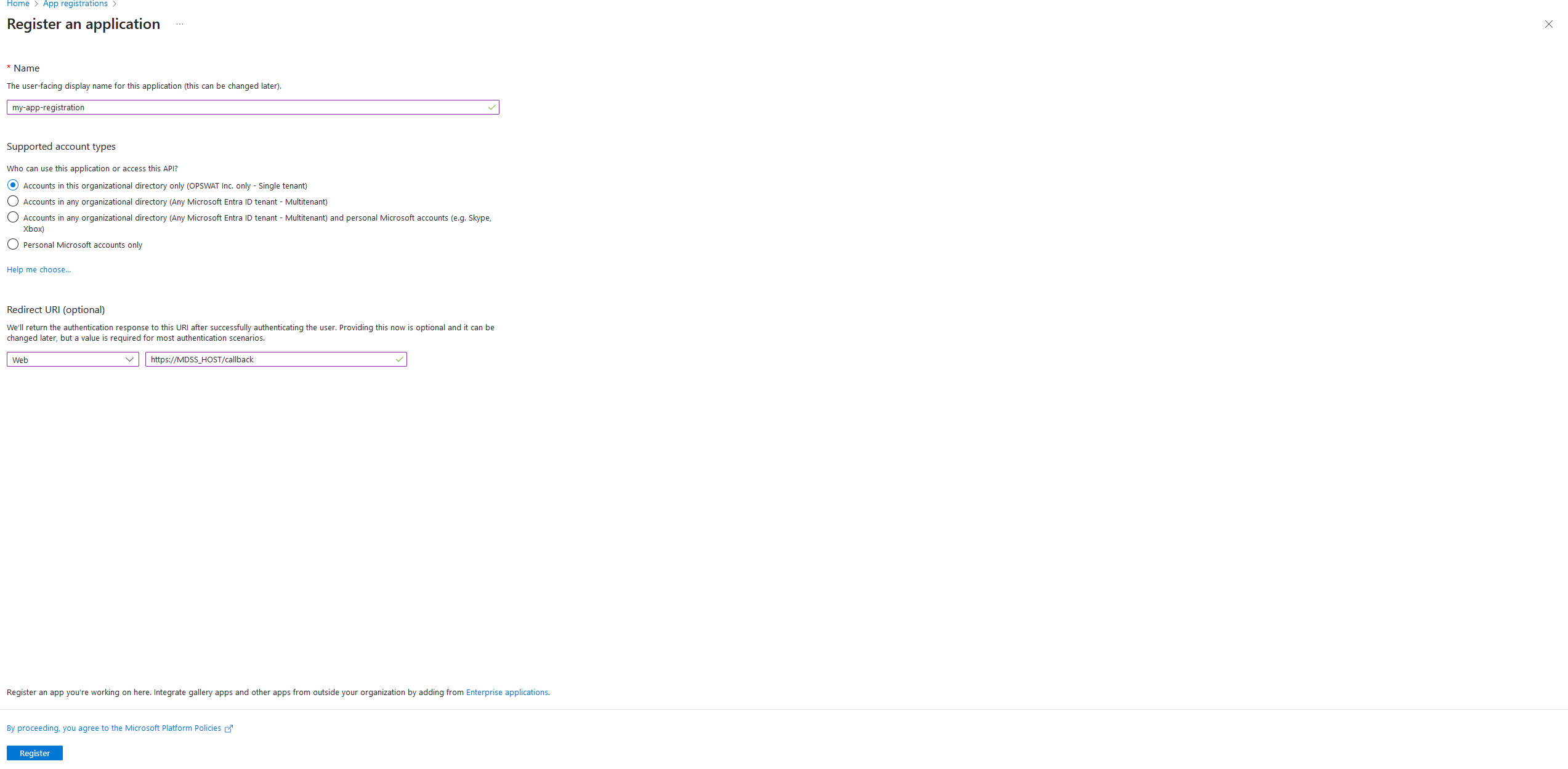
Task: Click the Redirect URI (optional) heading
Action: 55,309
